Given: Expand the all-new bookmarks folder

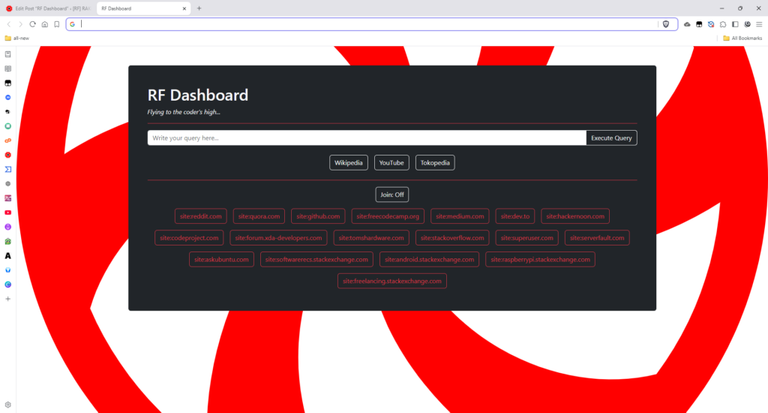Looking at the screenshot, I should point(18,38).
